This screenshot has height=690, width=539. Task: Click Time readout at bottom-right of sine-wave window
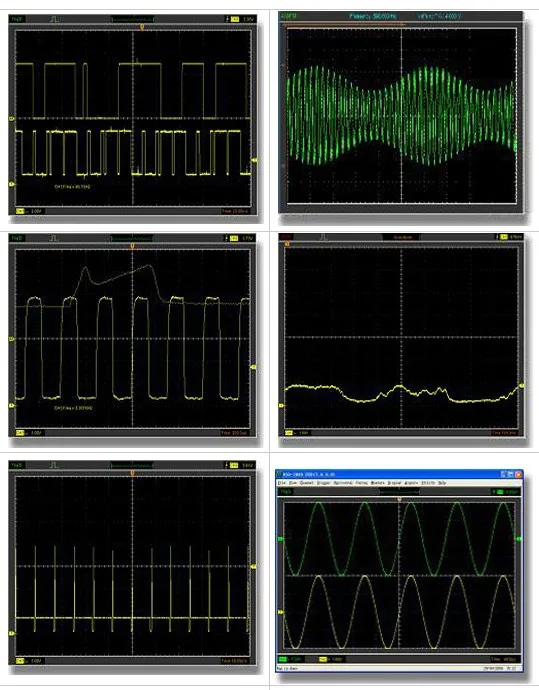pos(503,659)
